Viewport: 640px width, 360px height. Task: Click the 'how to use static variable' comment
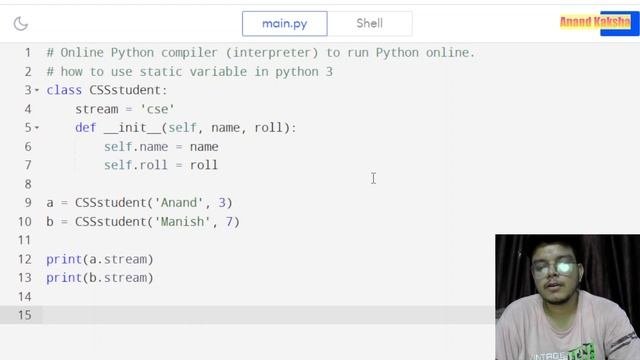[x=189, y=71]
